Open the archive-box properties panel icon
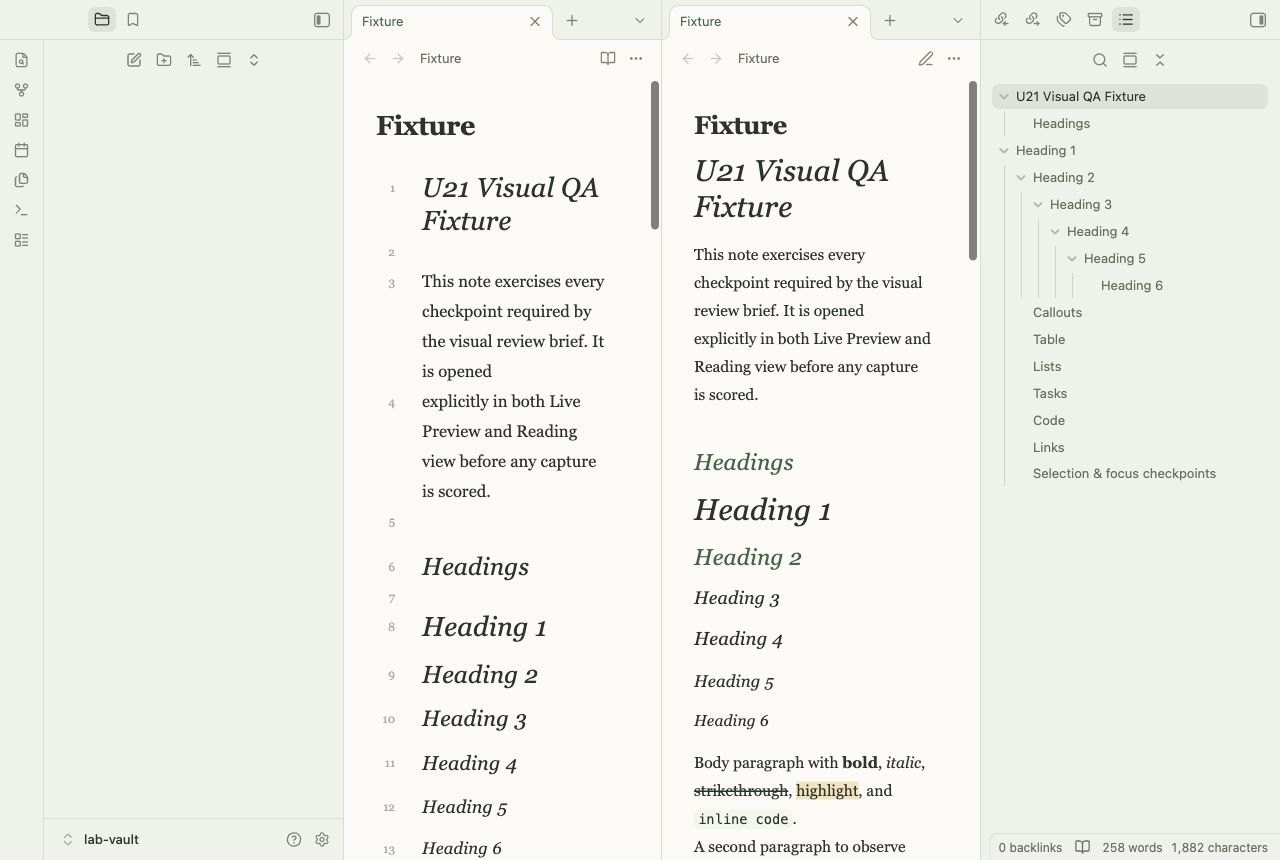 tap(1095, 19)
